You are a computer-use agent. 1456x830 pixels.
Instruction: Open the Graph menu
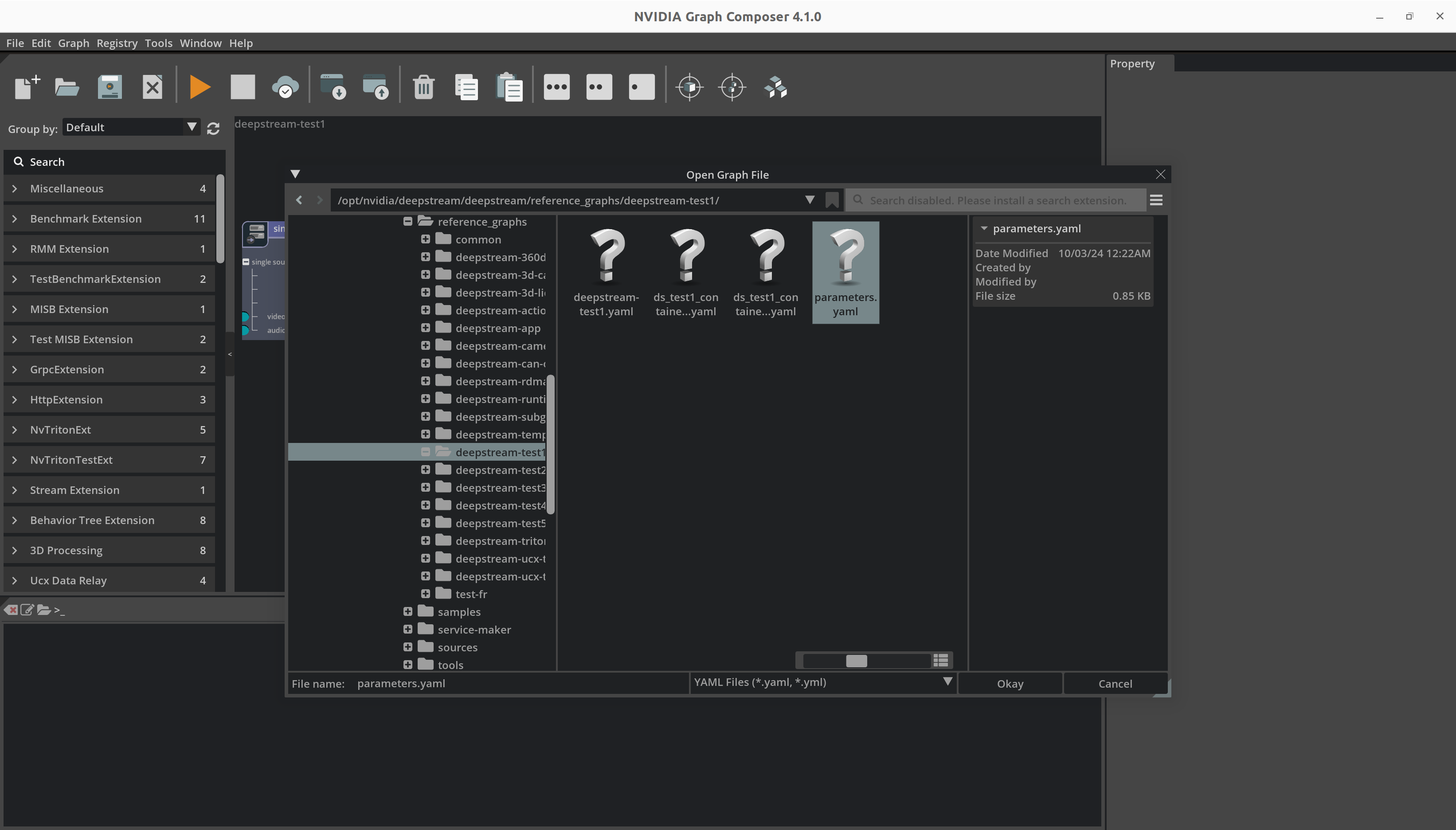[x=74, y=43]
